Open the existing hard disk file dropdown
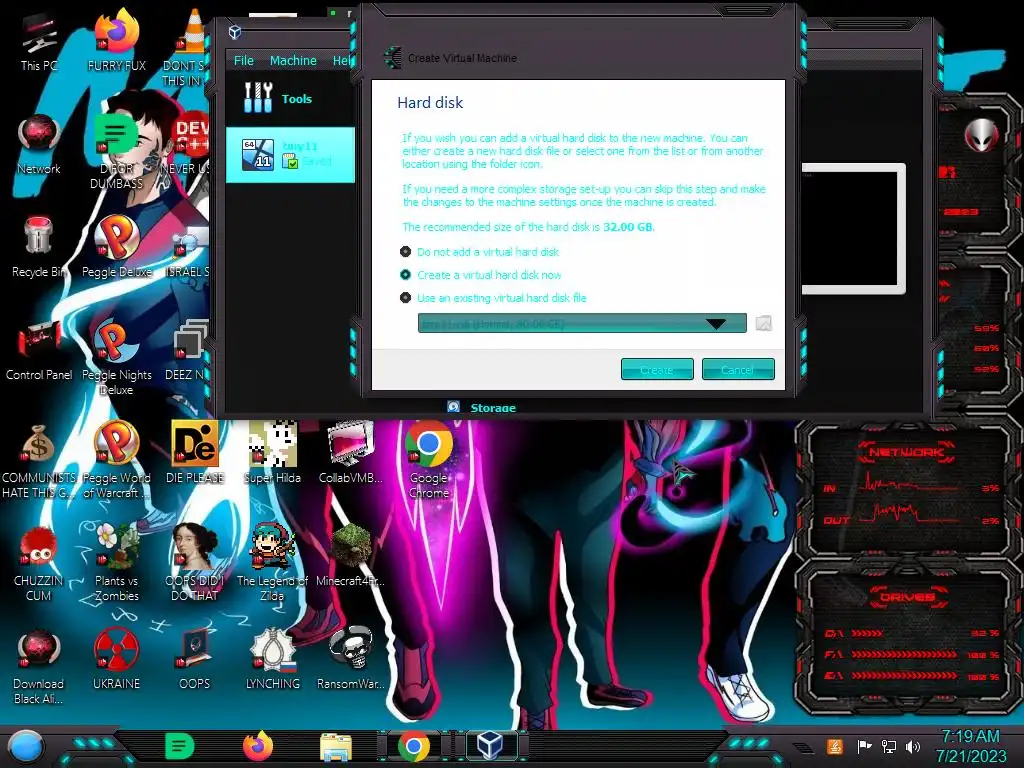1024x768 pixels. point(582,323)
